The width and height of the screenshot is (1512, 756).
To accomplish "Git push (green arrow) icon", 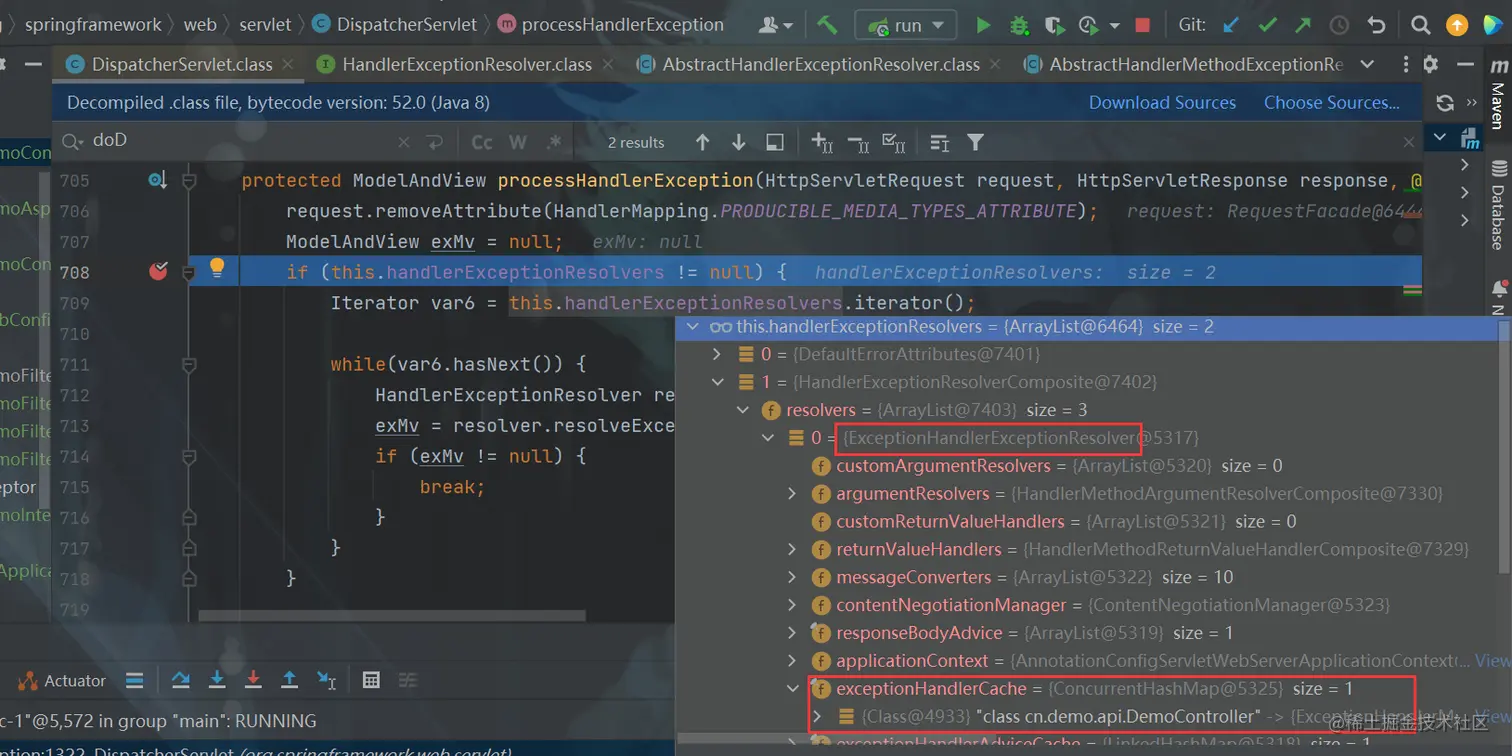I will [1303, 25].
